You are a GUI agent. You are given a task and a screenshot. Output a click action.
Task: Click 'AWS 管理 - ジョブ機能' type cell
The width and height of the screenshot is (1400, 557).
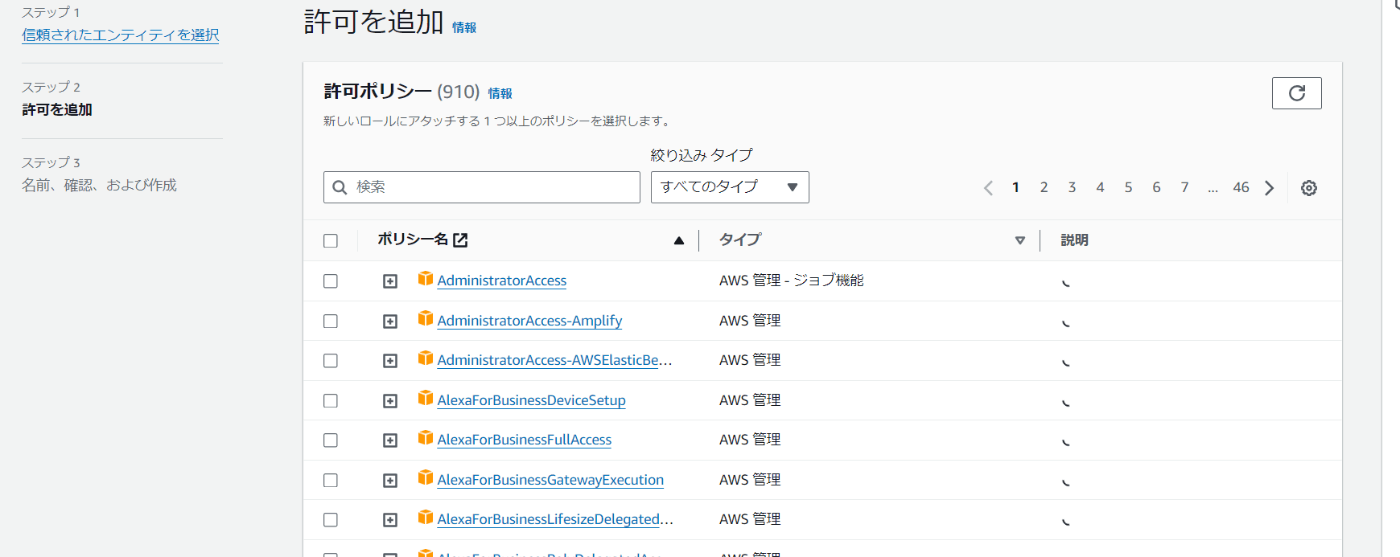(791, 281)
